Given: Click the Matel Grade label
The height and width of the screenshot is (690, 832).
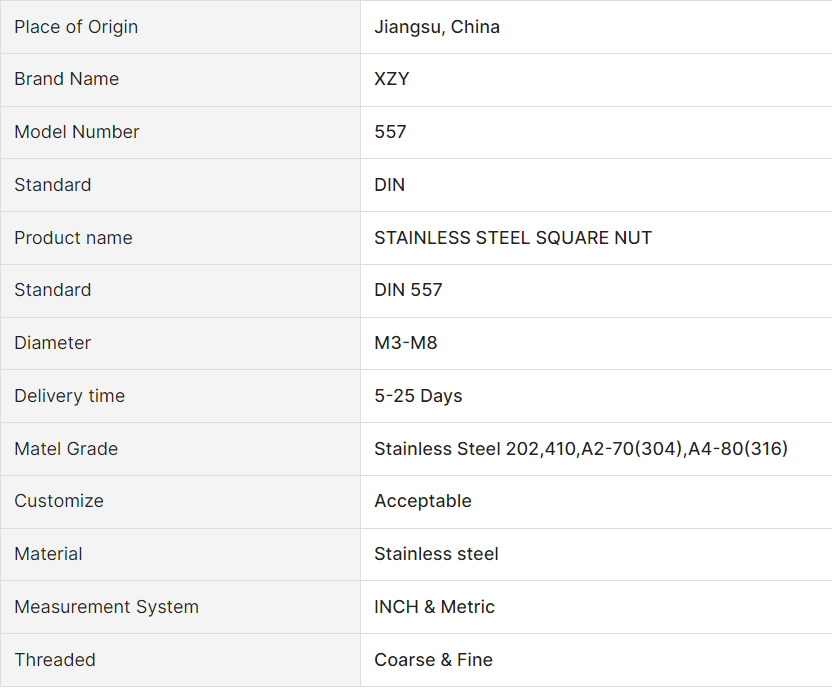Looking at the screenshot, I should [66, 449].
